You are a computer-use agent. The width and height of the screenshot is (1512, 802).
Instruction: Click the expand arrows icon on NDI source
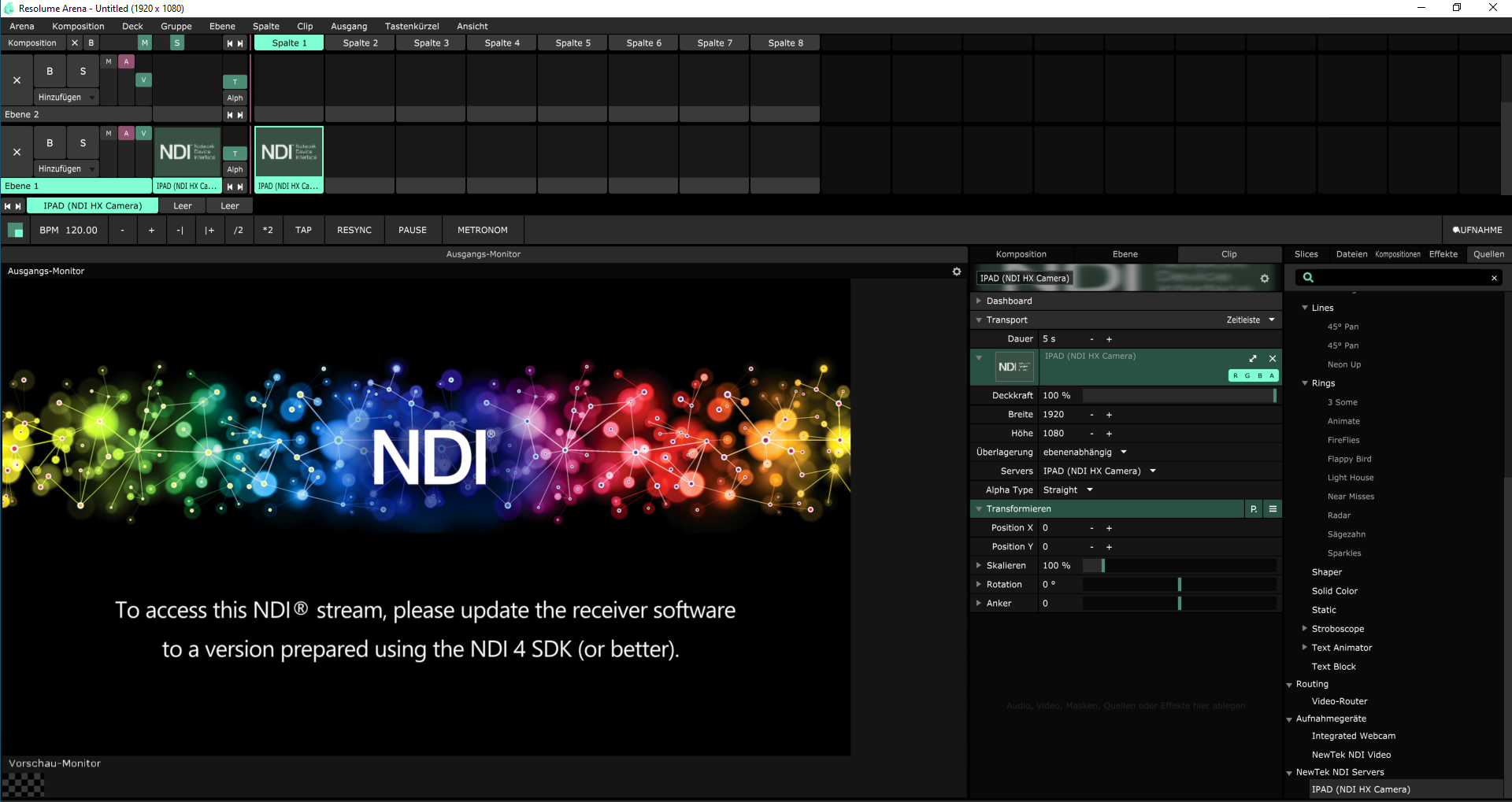tap(1253, 359)
